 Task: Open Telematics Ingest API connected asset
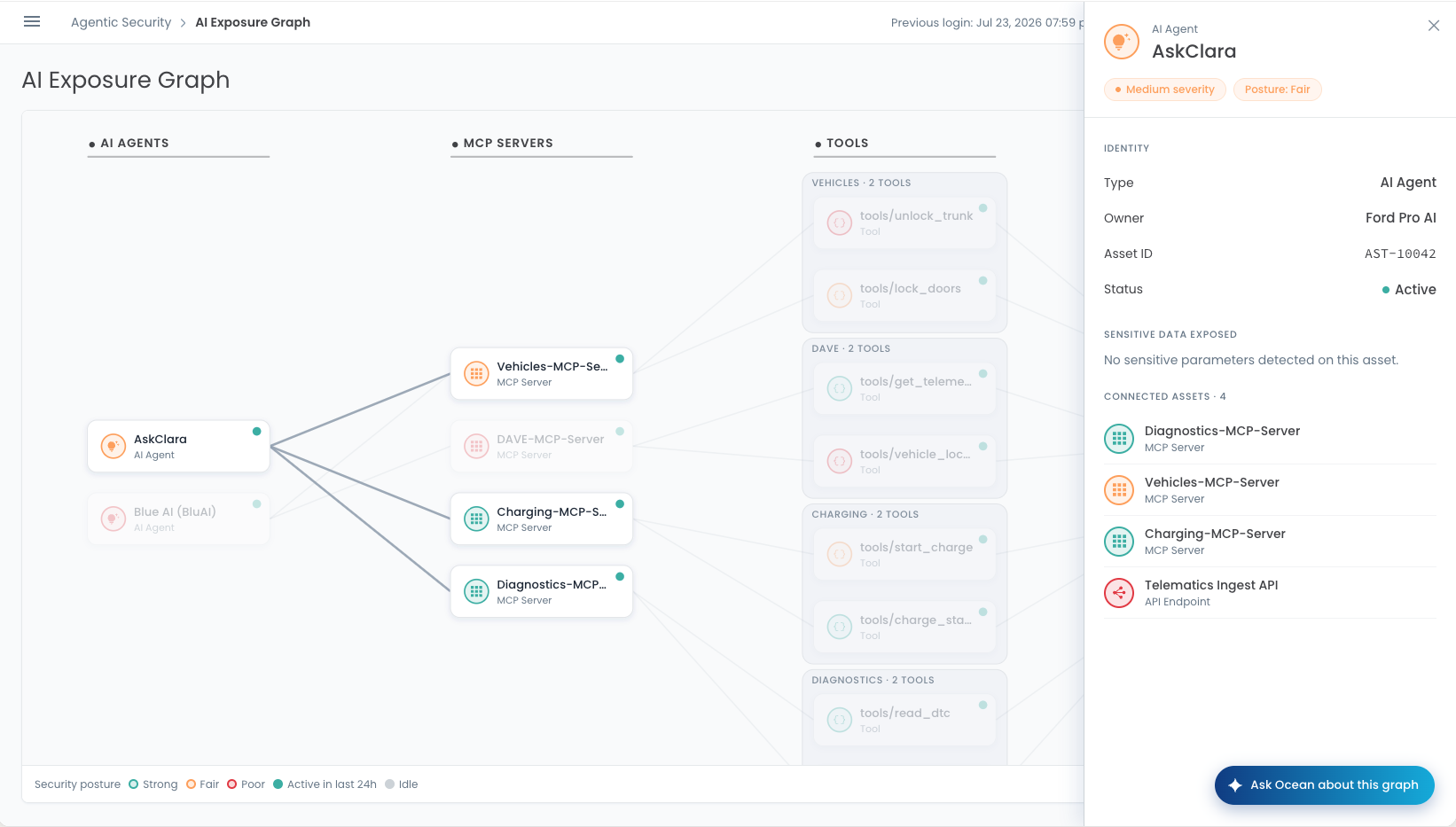(1270, 592)
